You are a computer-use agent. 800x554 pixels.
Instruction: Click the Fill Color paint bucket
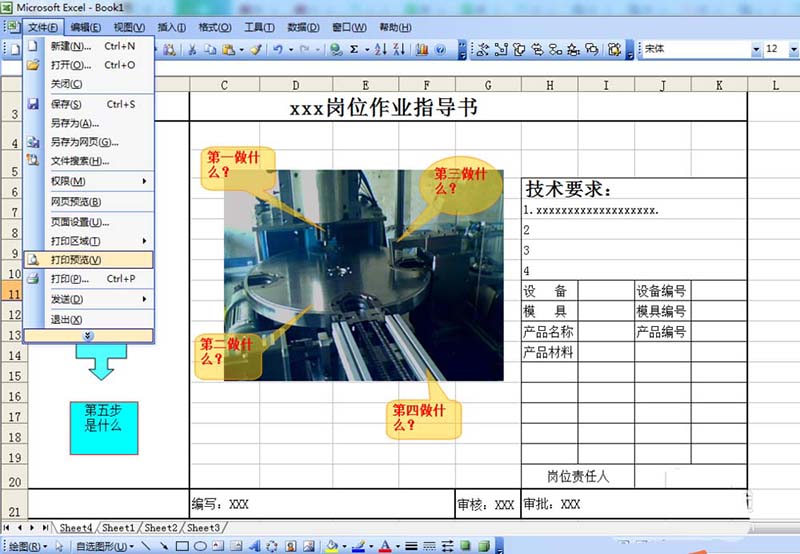[333, 546]
